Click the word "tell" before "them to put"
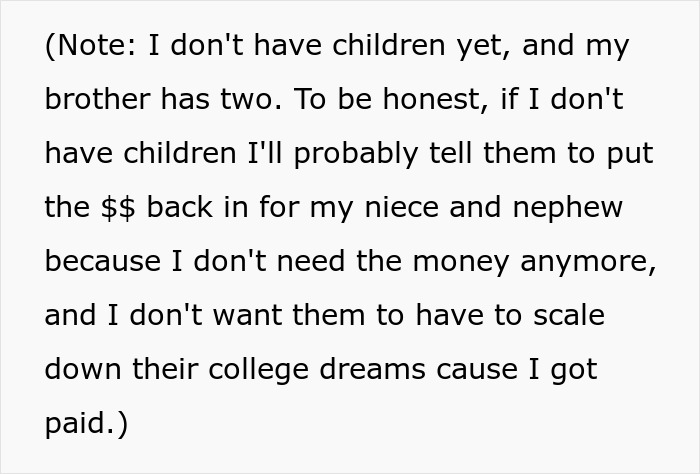The height and width of the screenshot is (474, 700). coord(451,153)
